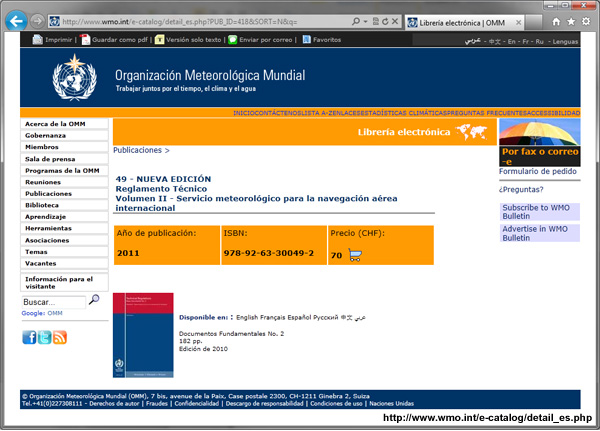This screenshot has width=600, height=431.
Task: Click the browser forward arrow button
Action: point(37,21)
